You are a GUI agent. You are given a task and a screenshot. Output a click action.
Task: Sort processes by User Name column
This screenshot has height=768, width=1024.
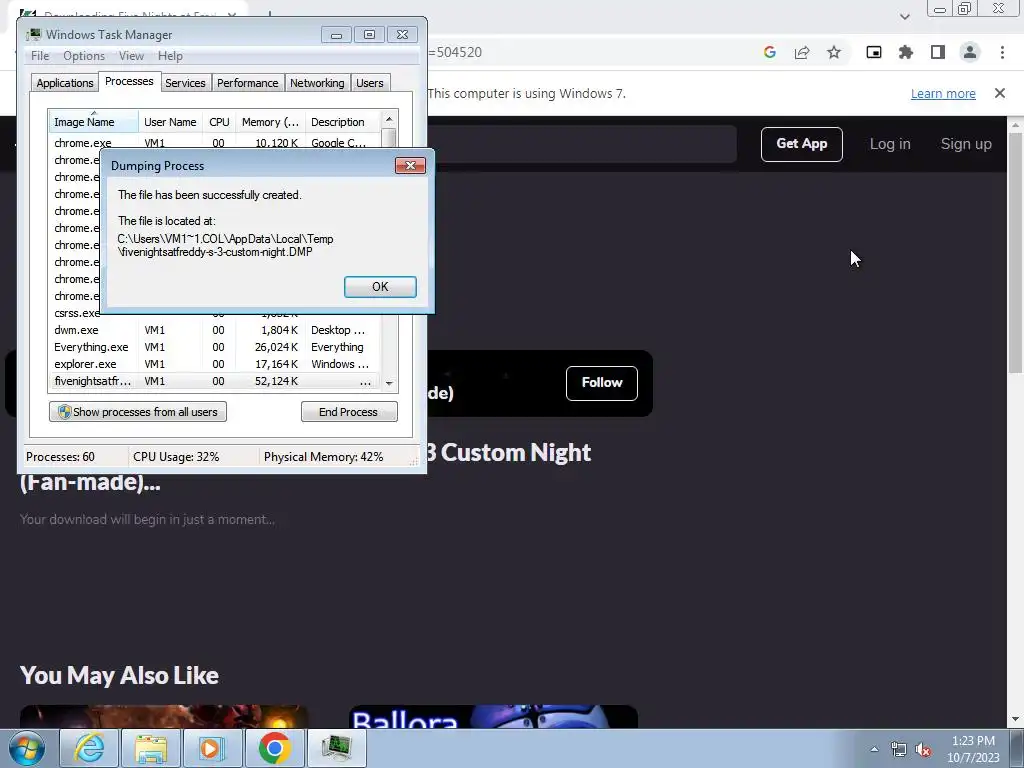pyautogui.click(x=170, y=121)
